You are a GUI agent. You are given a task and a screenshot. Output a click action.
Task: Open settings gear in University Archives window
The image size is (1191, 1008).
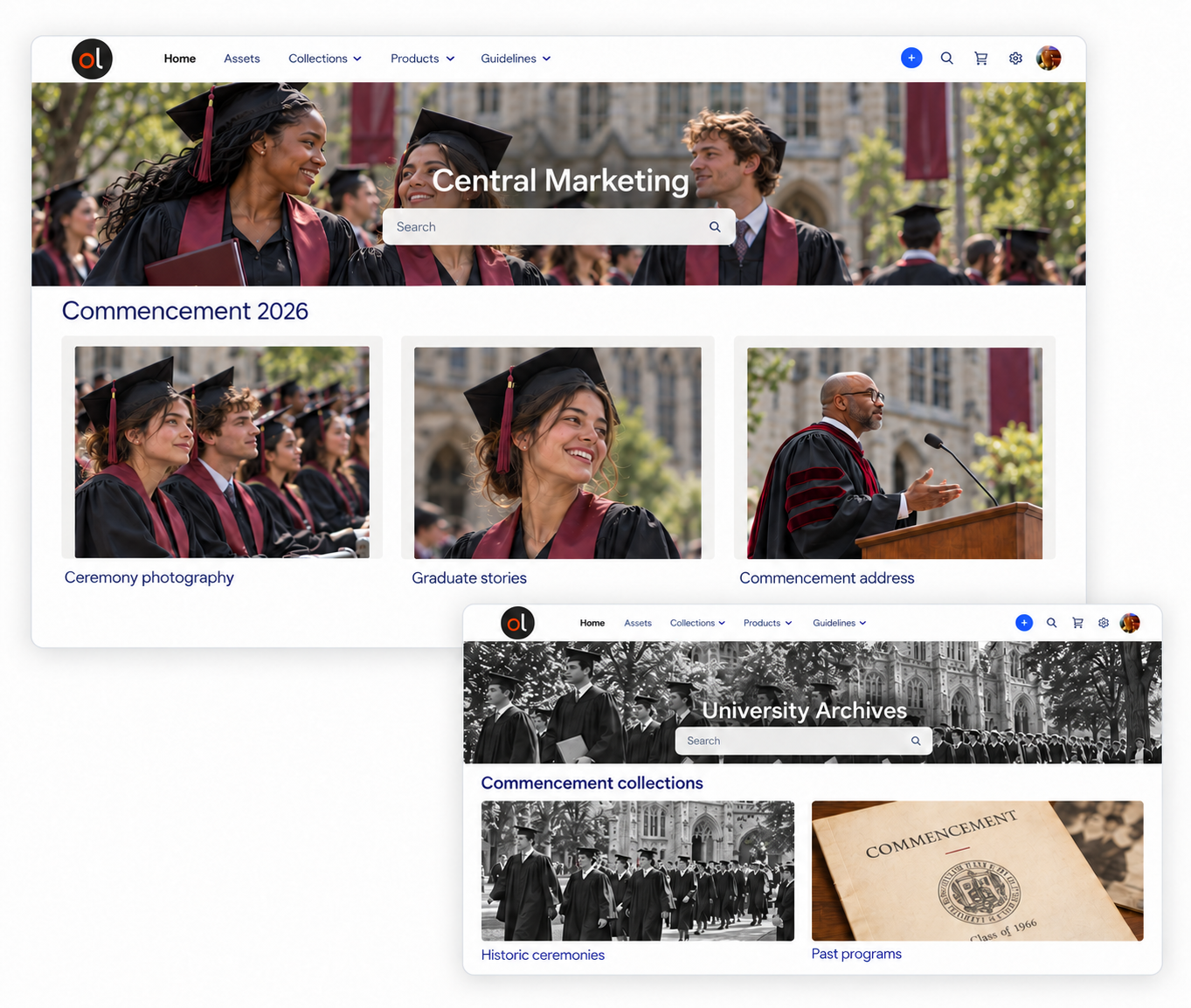click(x=1104, y=623)
